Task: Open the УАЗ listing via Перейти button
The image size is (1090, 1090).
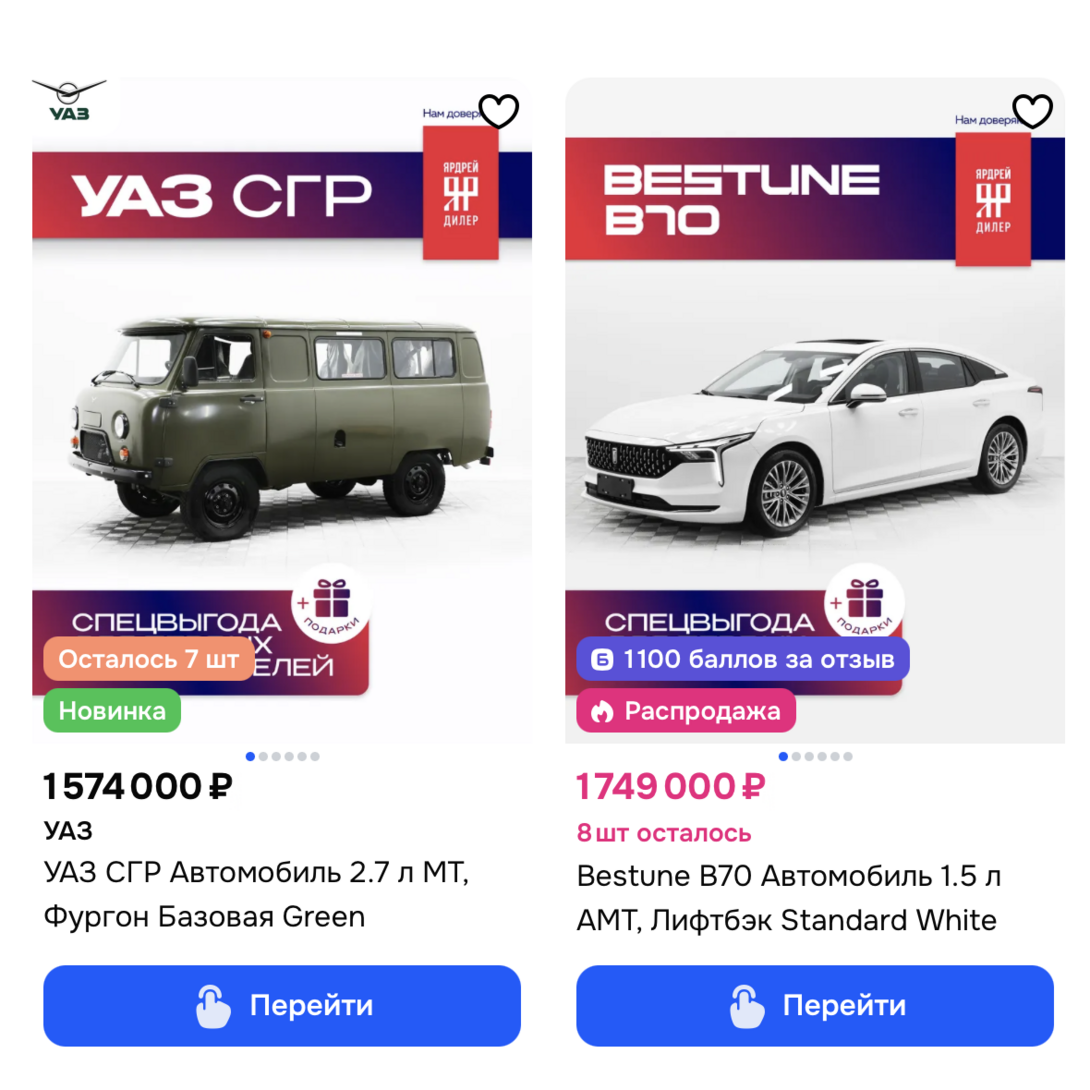Action: click(x=282, y=1005)
